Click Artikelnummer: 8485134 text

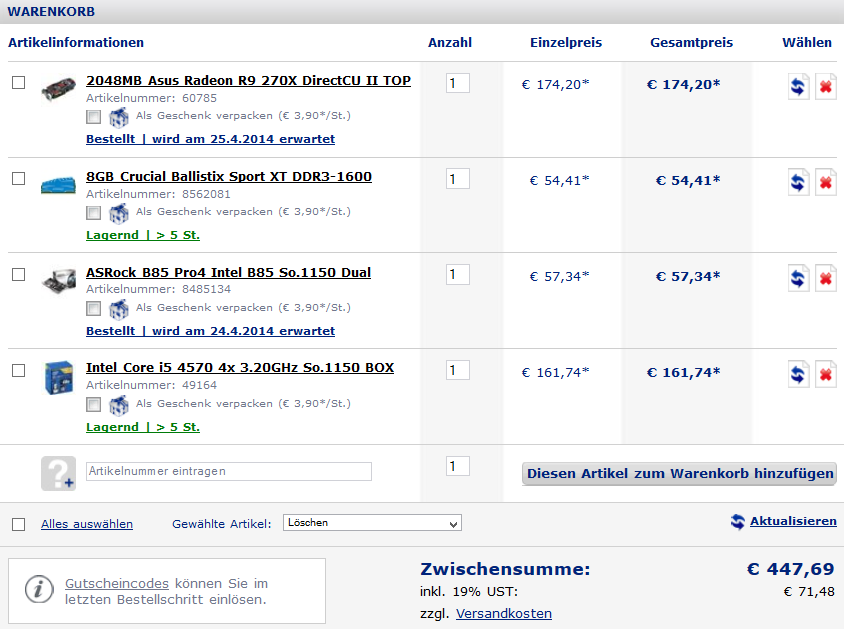(158, 289)
